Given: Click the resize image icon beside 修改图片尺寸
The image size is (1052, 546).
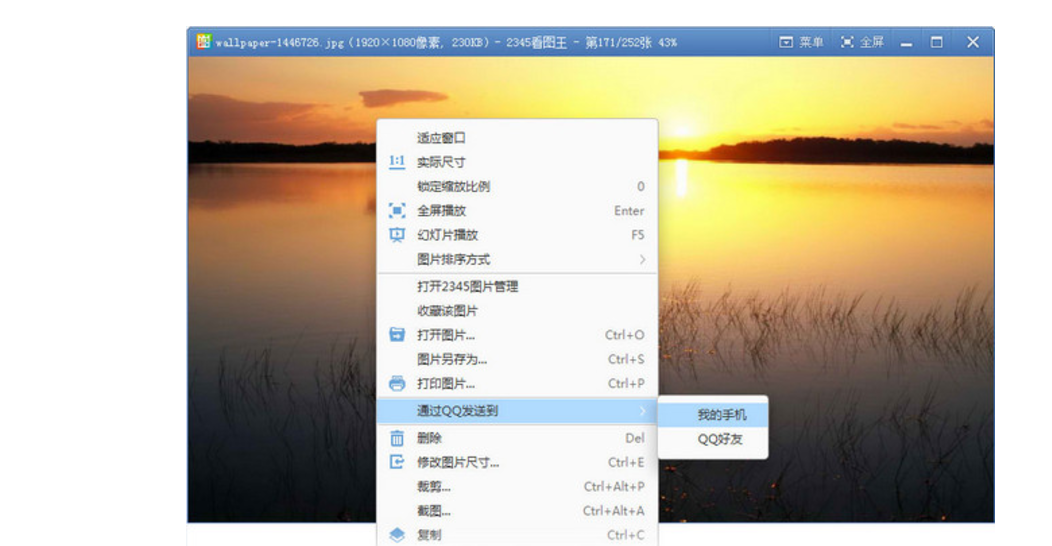Looking at the screenshot, I should pos(397,462).
